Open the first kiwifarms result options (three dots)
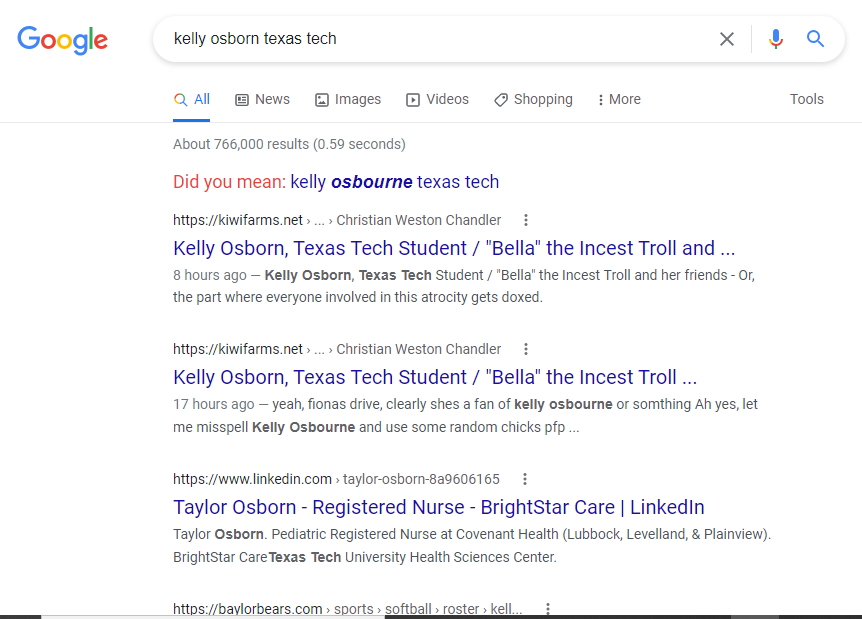Screen dimensions: 862x619 [x=526, y=220]
